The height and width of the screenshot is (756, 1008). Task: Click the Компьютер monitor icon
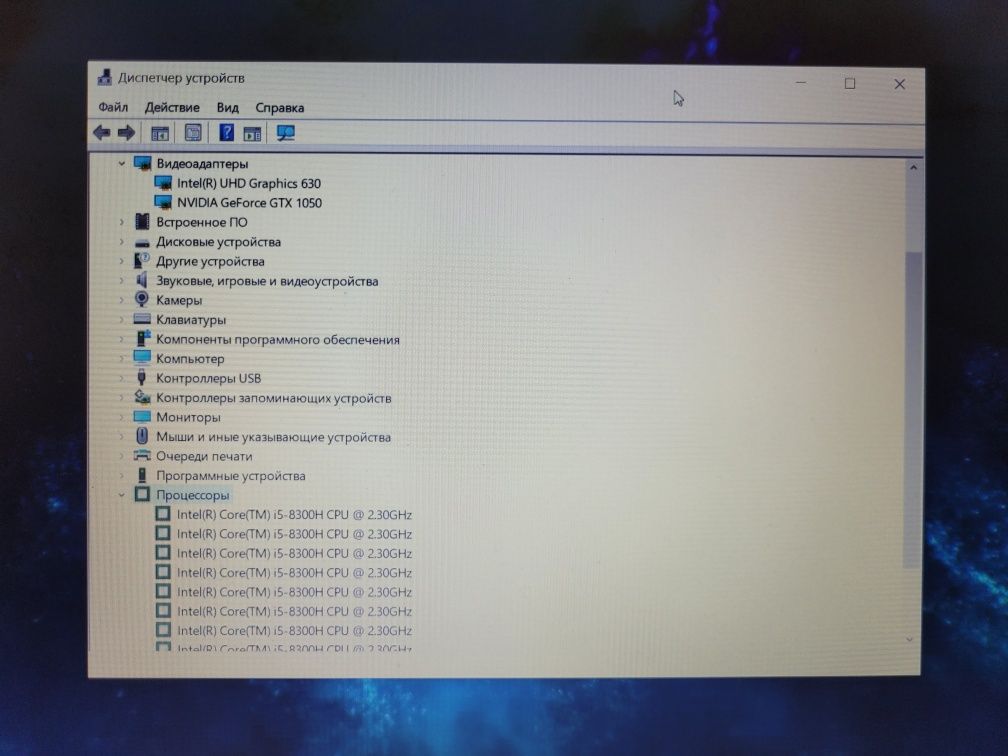tap(142, 358)
